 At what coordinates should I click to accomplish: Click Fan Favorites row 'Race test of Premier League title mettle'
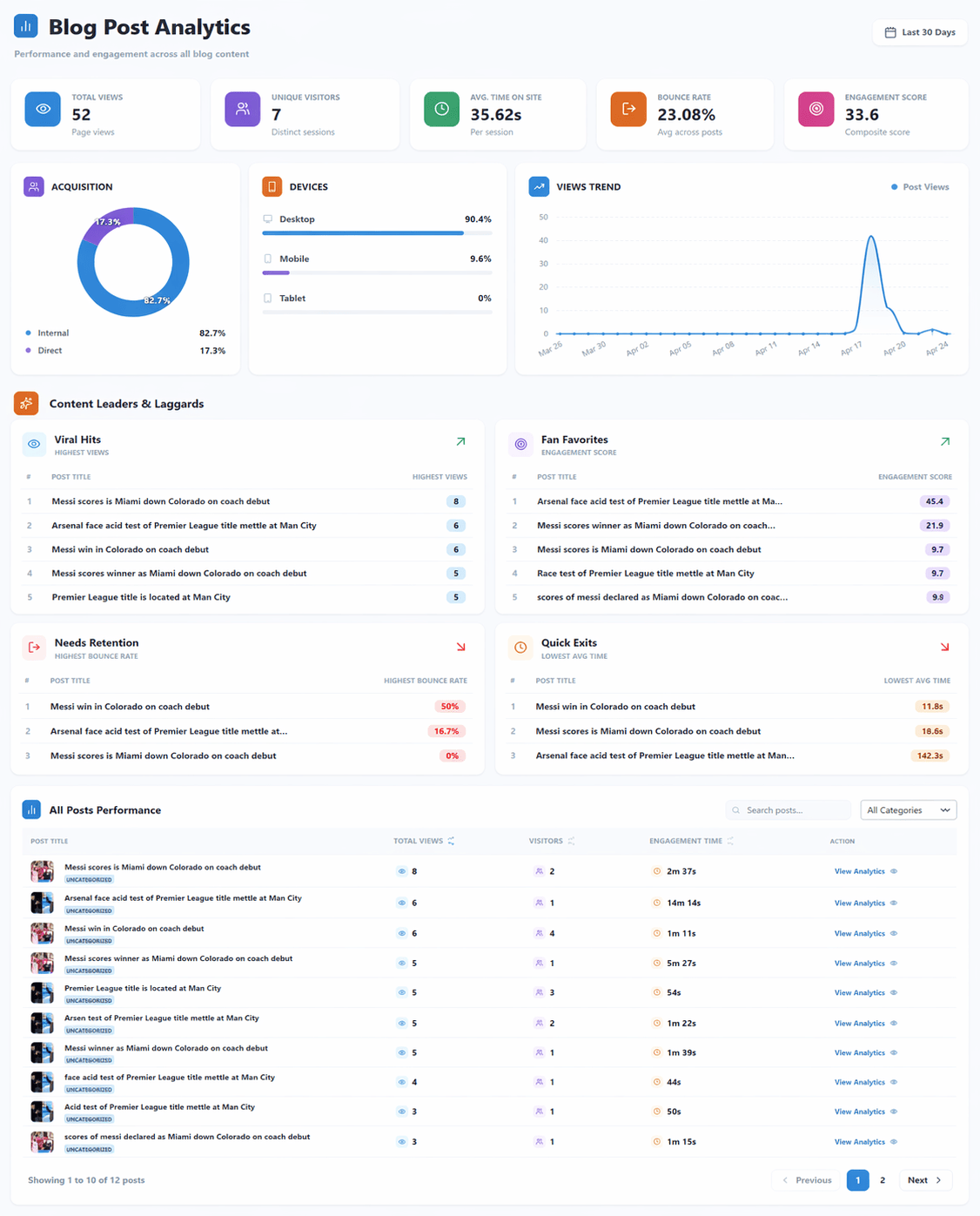point(731,574)
